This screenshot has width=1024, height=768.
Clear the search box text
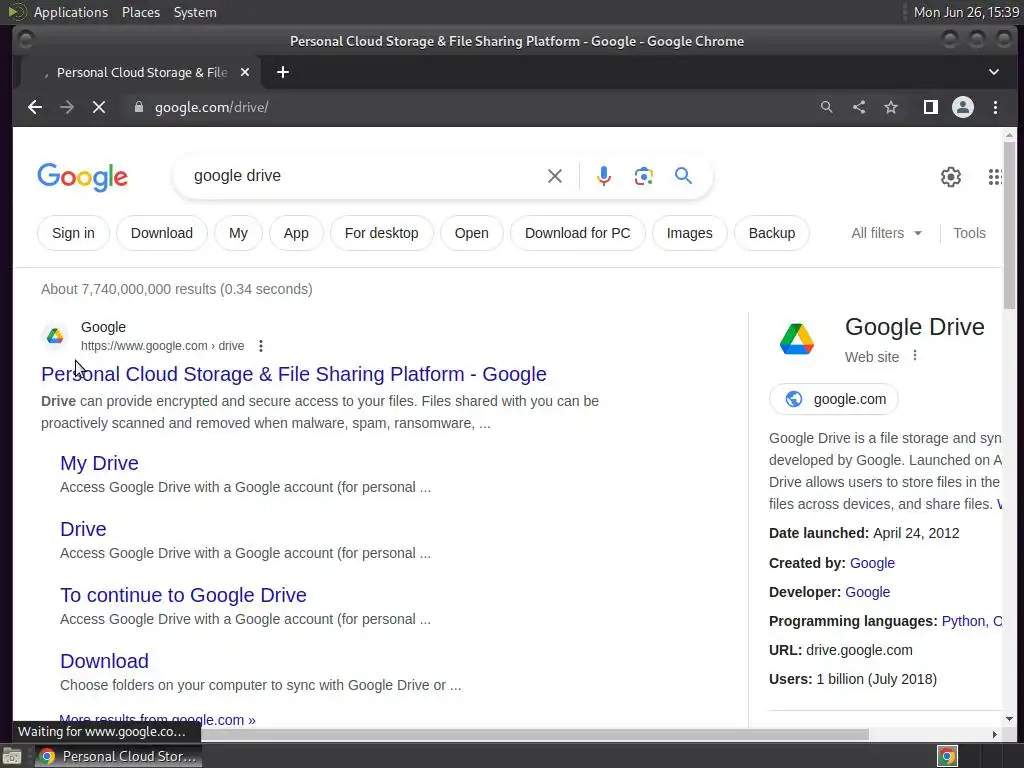(554, 176)
